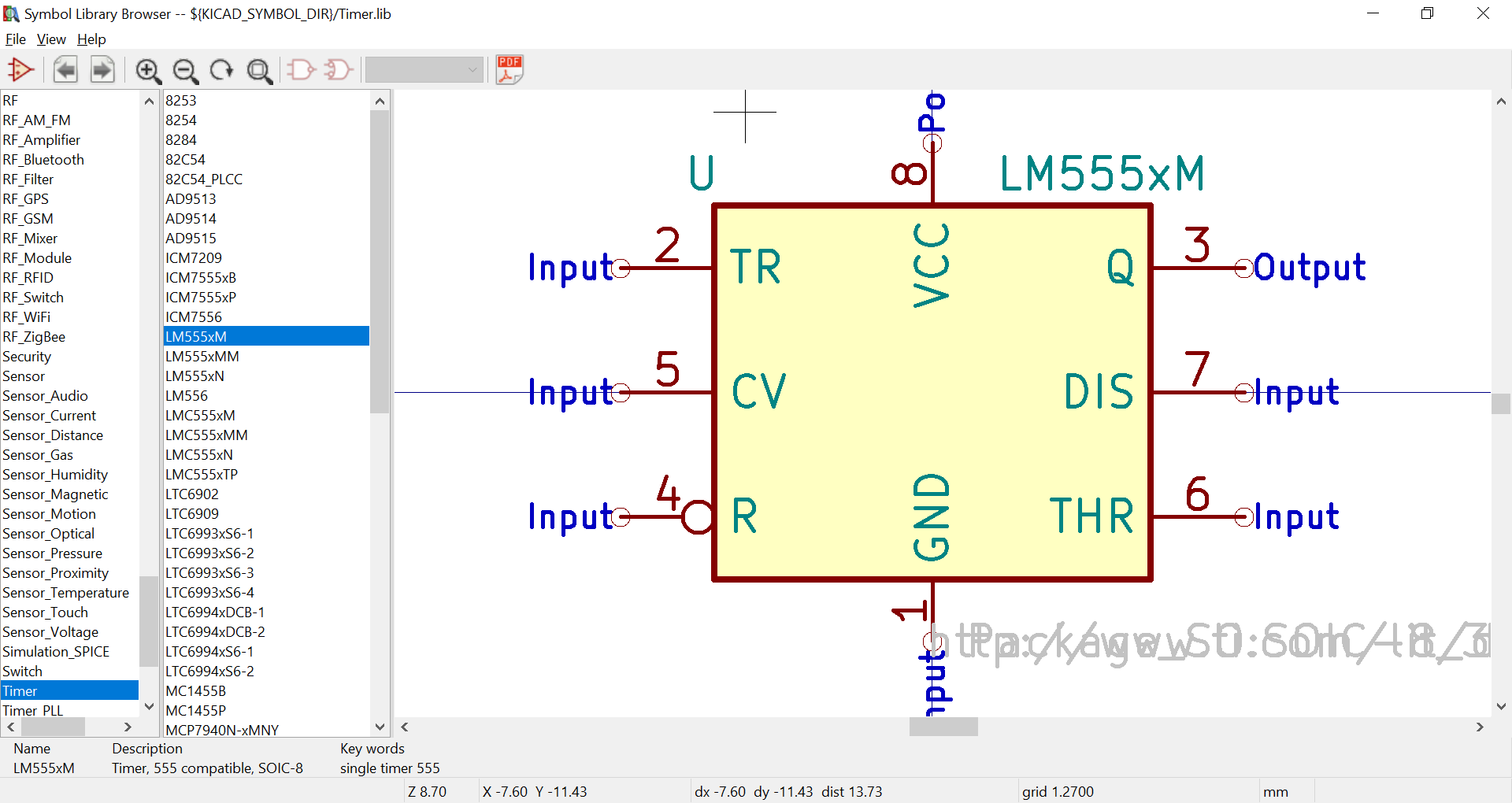Choose the LM556 symbol
The height and width of the screenshot is (803, 1512).
[x=266, y=396]
